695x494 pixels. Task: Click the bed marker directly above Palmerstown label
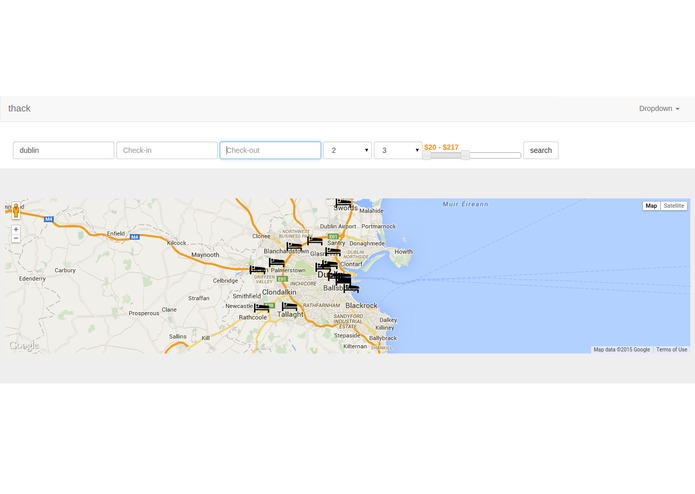pyautogui.click(x=277, y=262)
